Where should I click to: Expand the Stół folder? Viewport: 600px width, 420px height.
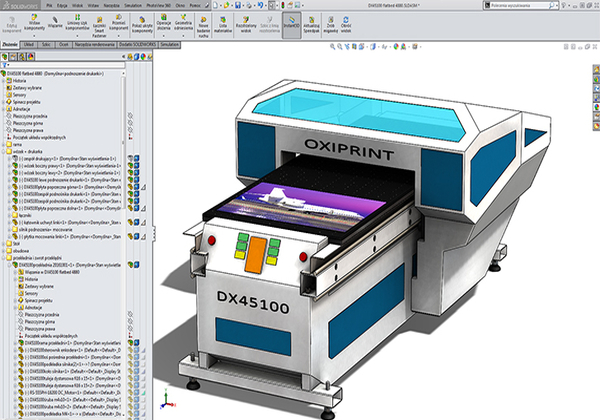click(x=3, y=243)
